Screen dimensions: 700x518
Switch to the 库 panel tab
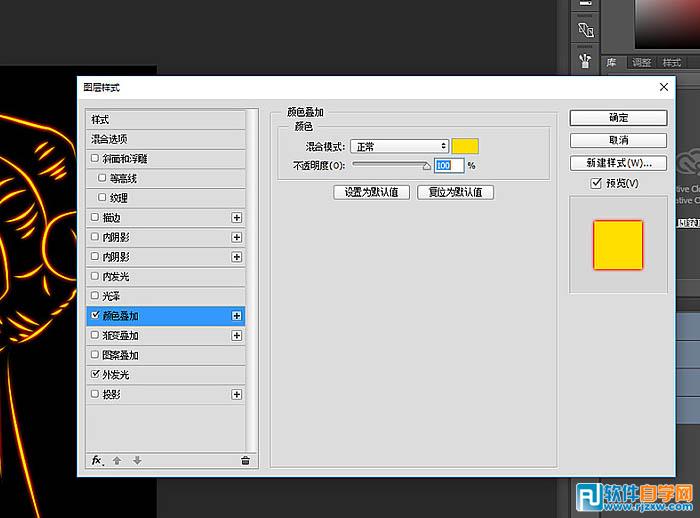612,63
